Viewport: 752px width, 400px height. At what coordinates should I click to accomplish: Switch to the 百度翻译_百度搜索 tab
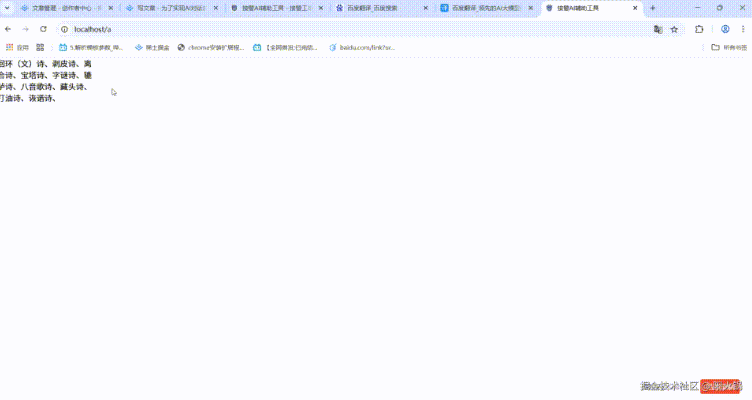[380, 8]
